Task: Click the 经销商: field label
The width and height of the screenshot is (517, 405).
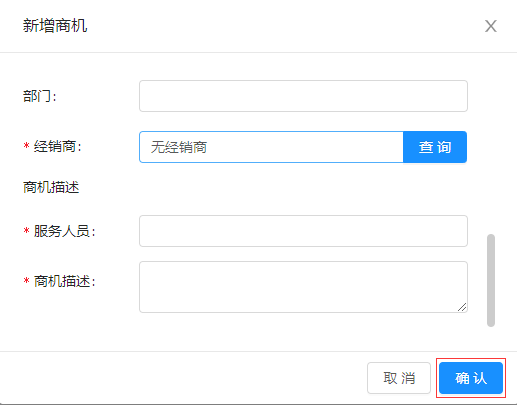Action: [58, 146]
